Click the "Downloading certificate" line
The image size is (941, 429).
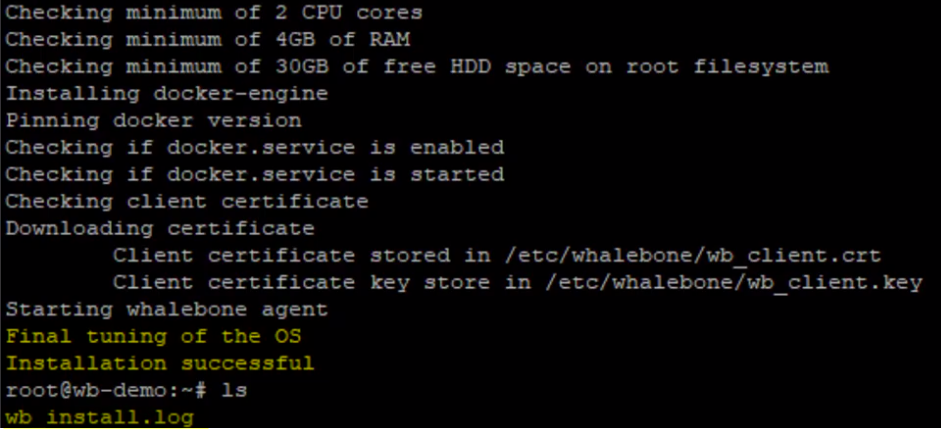pos(160,229)
